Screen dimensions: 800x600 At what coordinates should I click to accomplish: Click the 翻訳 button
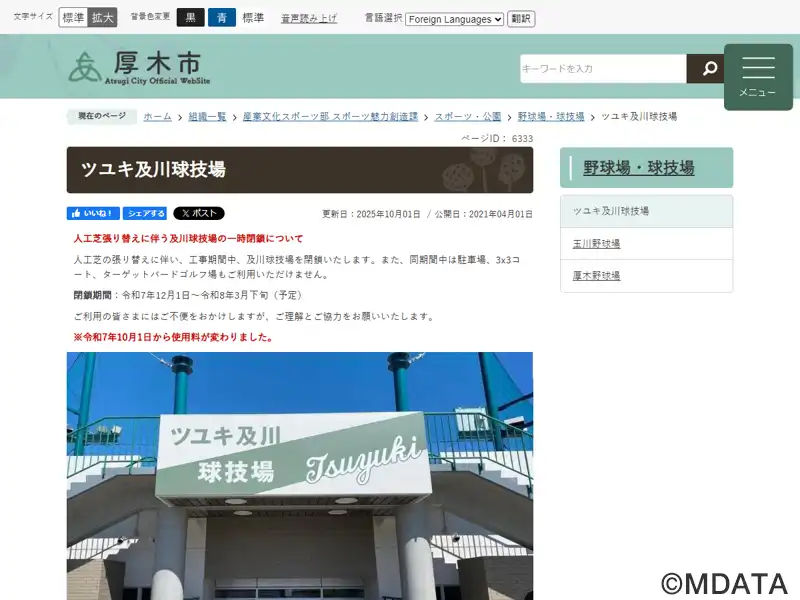(521, 19)
